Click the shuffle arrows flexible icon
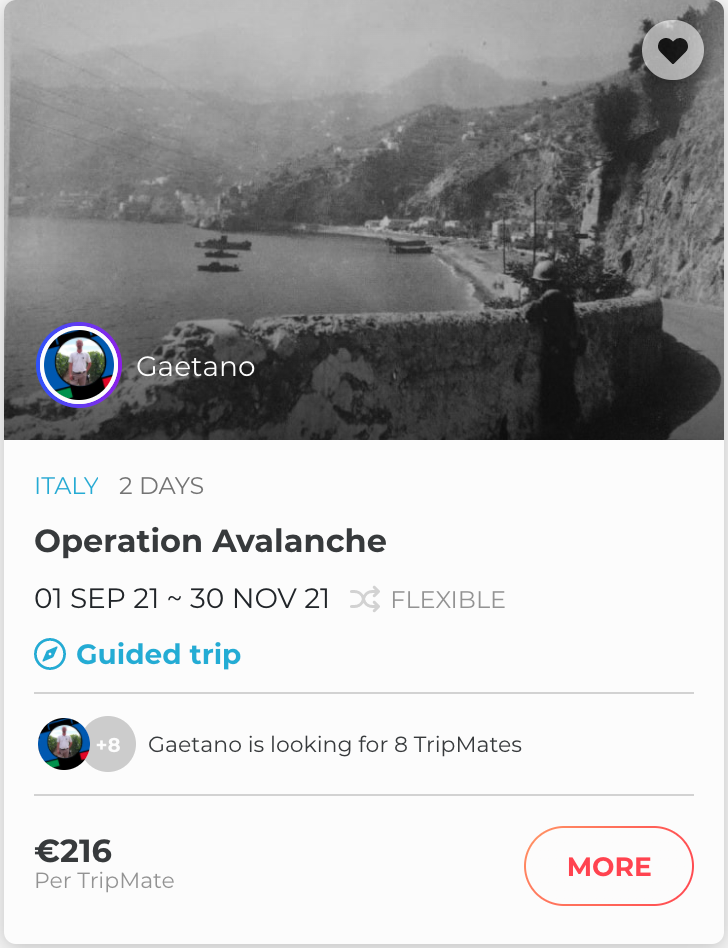The height and width of the screenshot is (948, 728). (x=364, y=600)
